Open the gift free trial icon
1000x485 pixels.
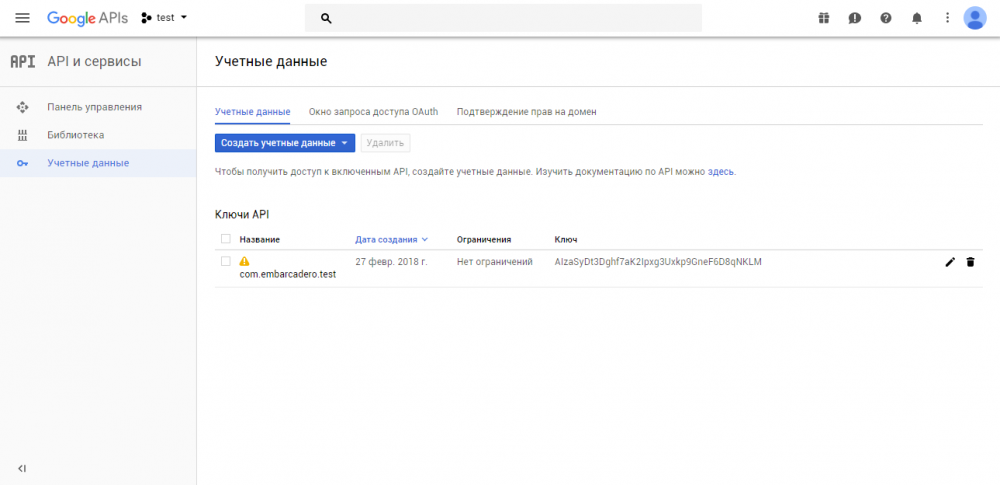[823, 18]
